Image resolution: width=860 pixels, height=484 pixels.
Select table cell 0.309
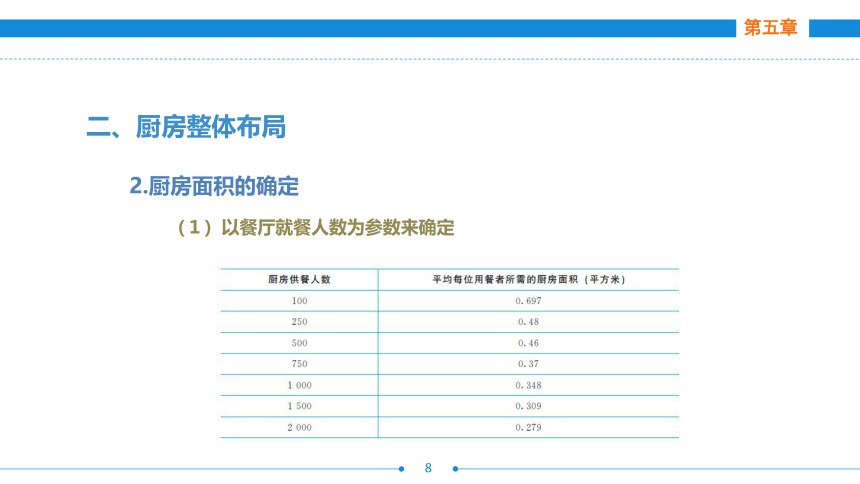coord(528,406)
